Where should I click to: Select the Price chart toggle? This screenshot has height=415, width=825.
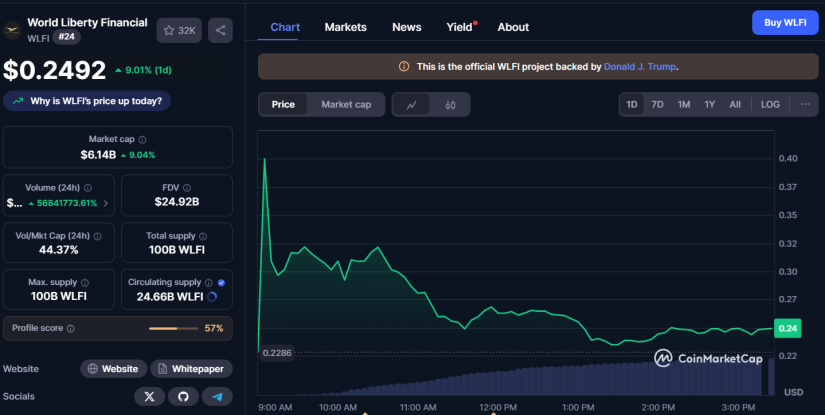point(283,105)
